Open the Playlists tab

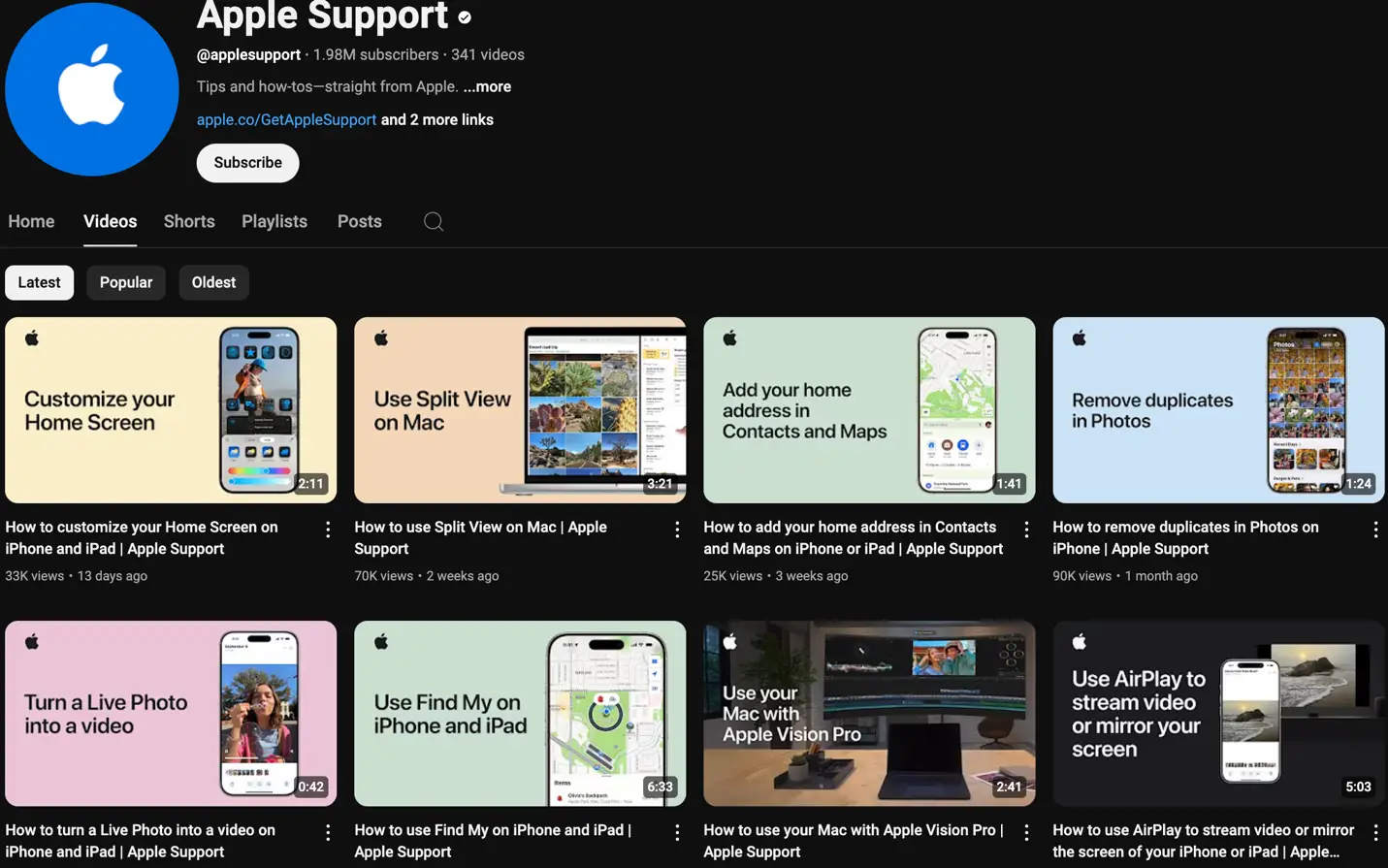(x=274, y=221)
